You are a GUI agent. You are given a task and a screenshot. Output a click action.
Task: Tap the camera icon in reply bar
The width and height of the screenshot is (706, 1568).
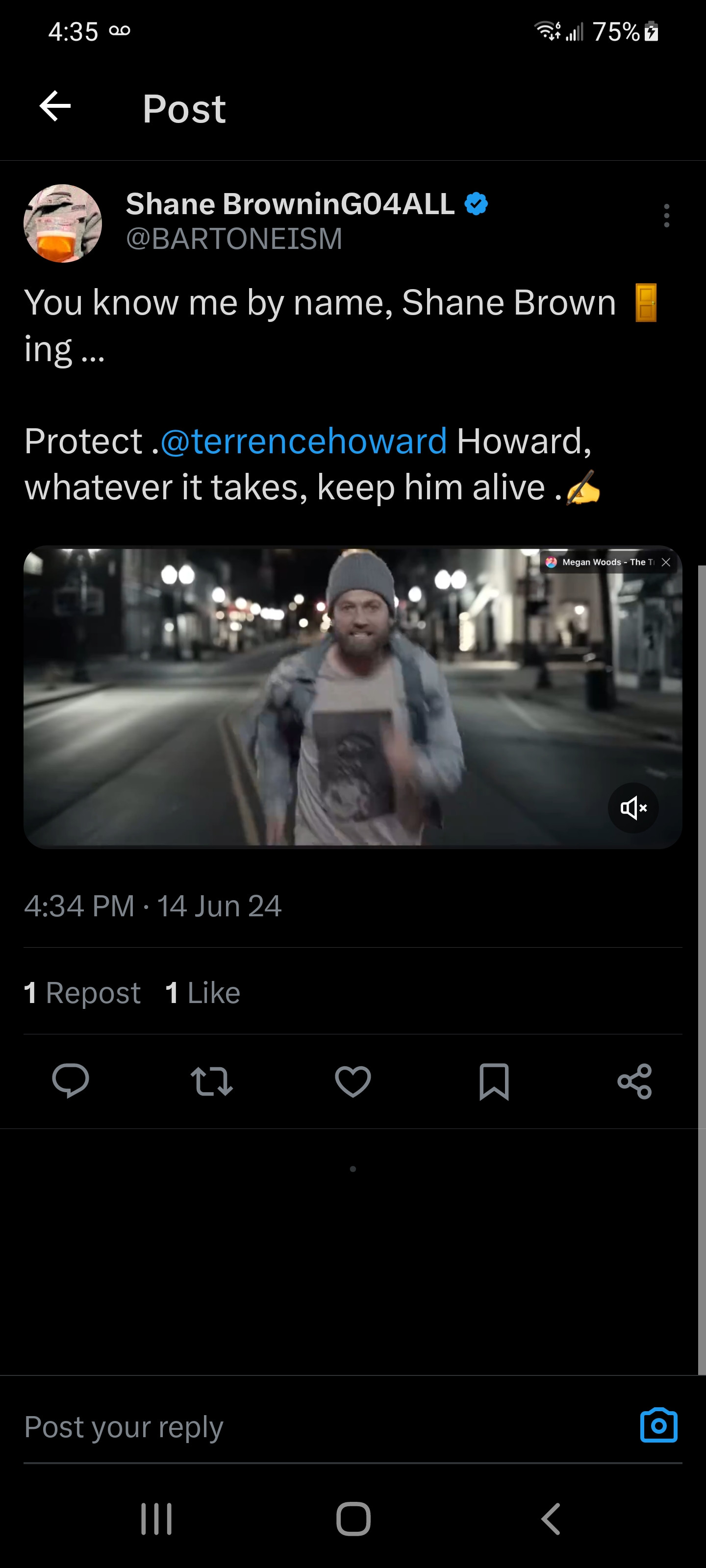pyautogui.click(x=658, y=1425)
